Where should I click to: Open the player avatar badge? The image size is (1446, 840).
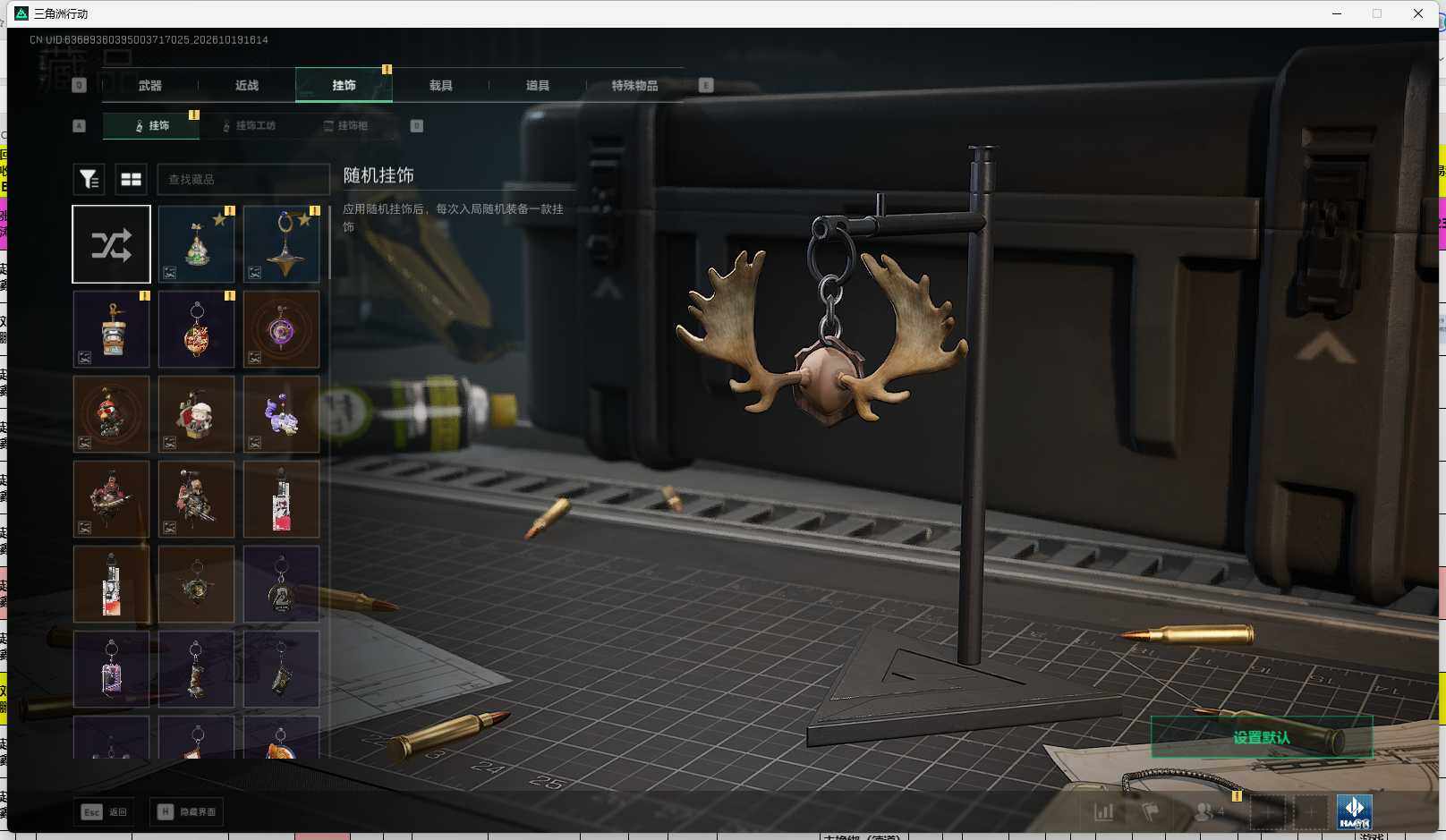click(1354, 812)
